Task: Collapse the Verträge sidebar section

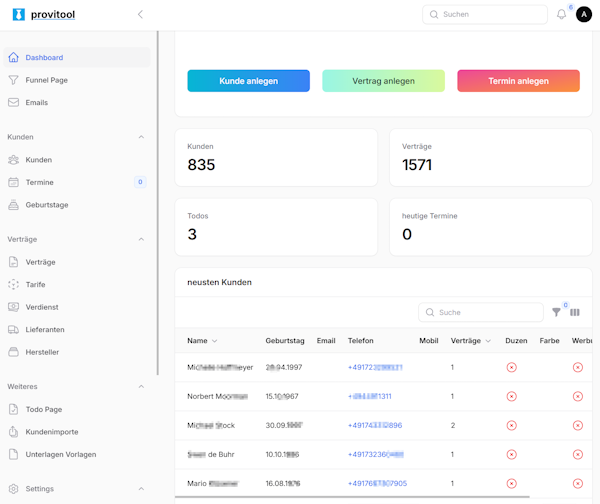Action: (x=141, y=239)
